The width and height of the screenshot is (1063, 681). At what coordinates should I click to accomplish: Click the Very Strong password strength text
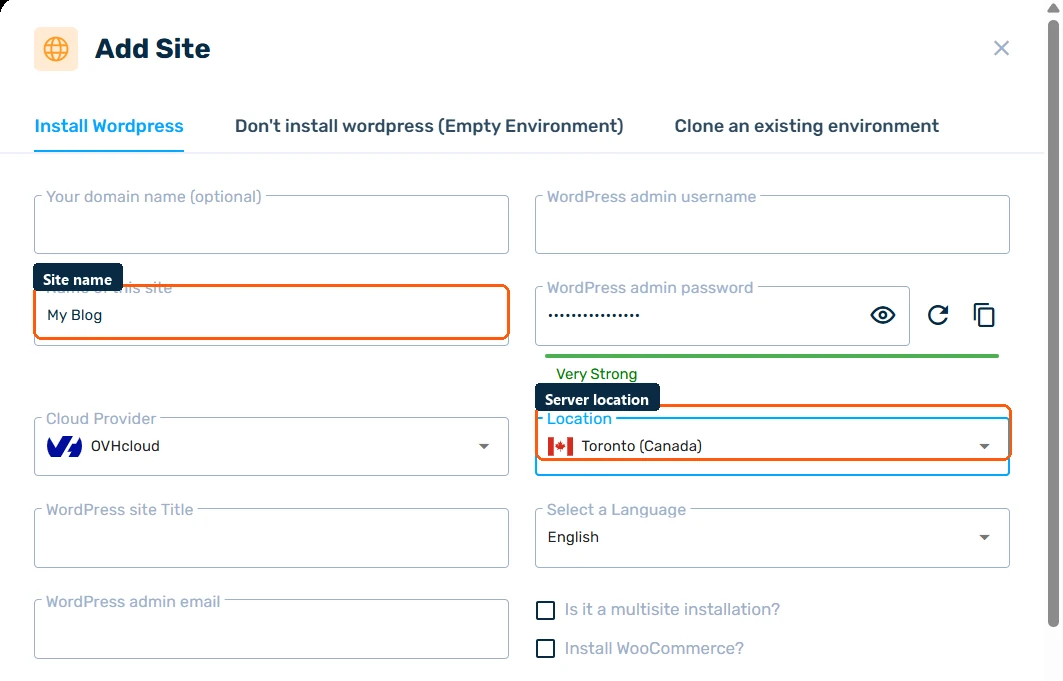click(597, 374)
